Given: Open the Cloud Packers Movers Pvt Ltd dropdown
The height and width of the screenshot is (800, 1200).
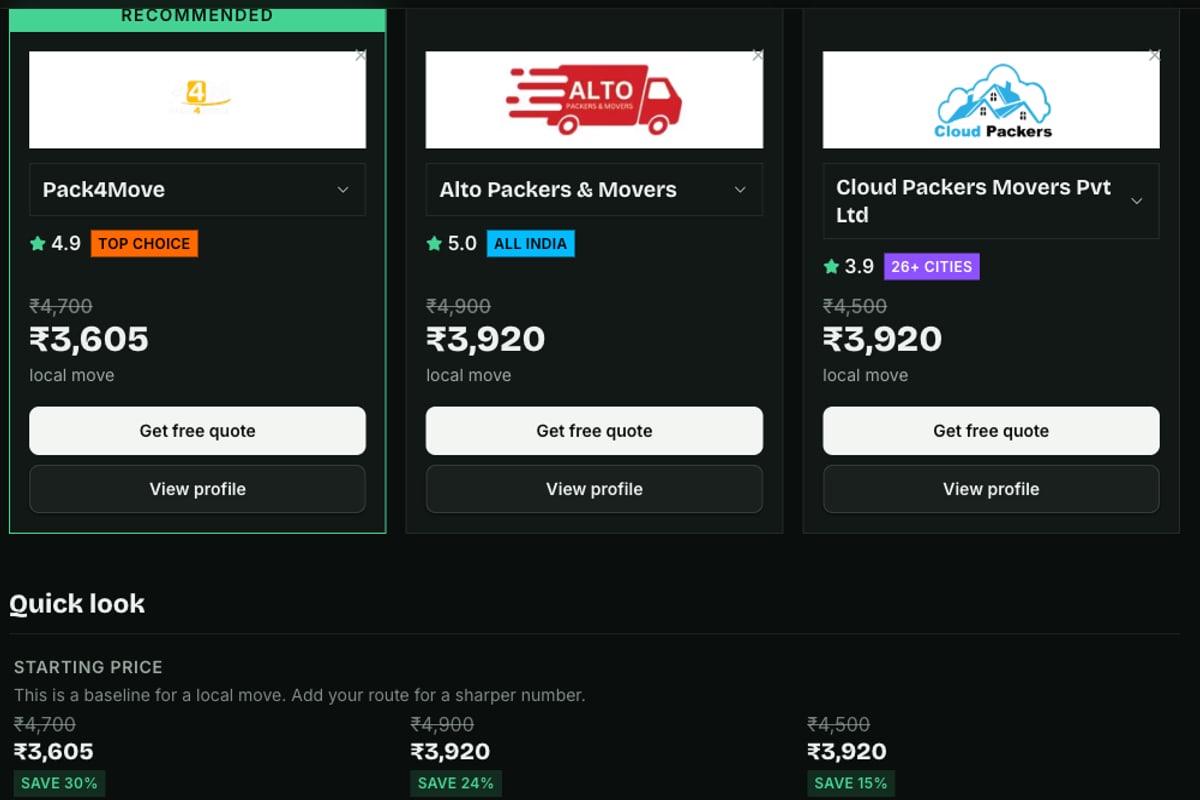Looking at the screenshot, I should [x=991, y=201].
